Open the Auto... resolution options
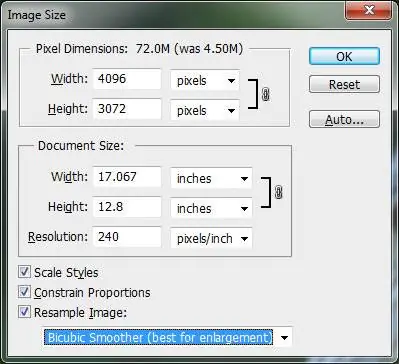Screen dimensions: 399x364 344,119
